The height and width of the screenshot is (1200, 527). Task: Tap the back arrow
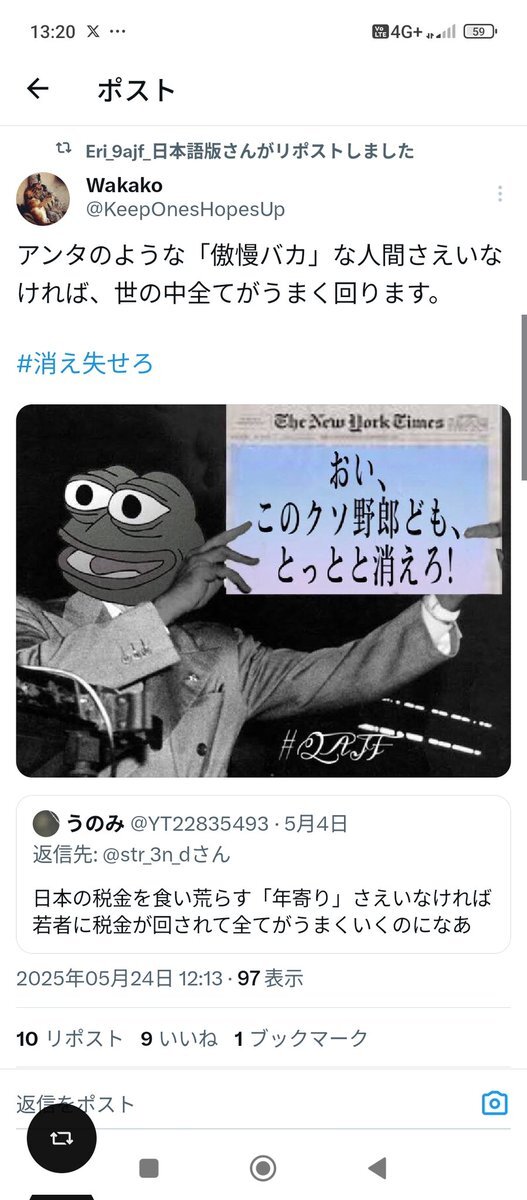[38, 89]
